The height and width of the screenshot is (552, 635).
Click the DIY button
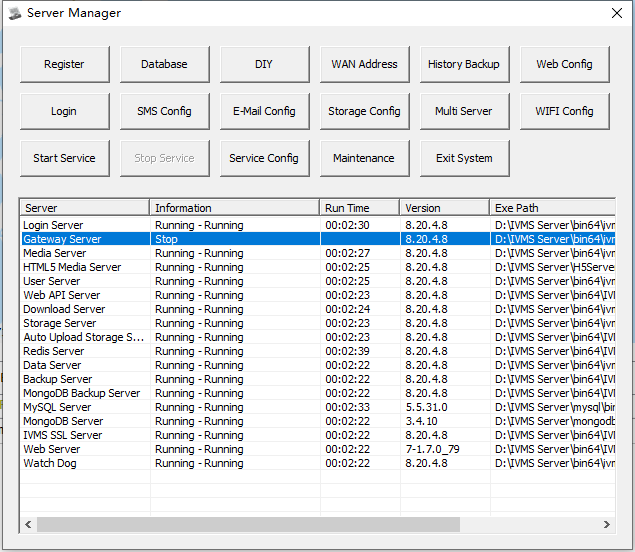point(265,64)
